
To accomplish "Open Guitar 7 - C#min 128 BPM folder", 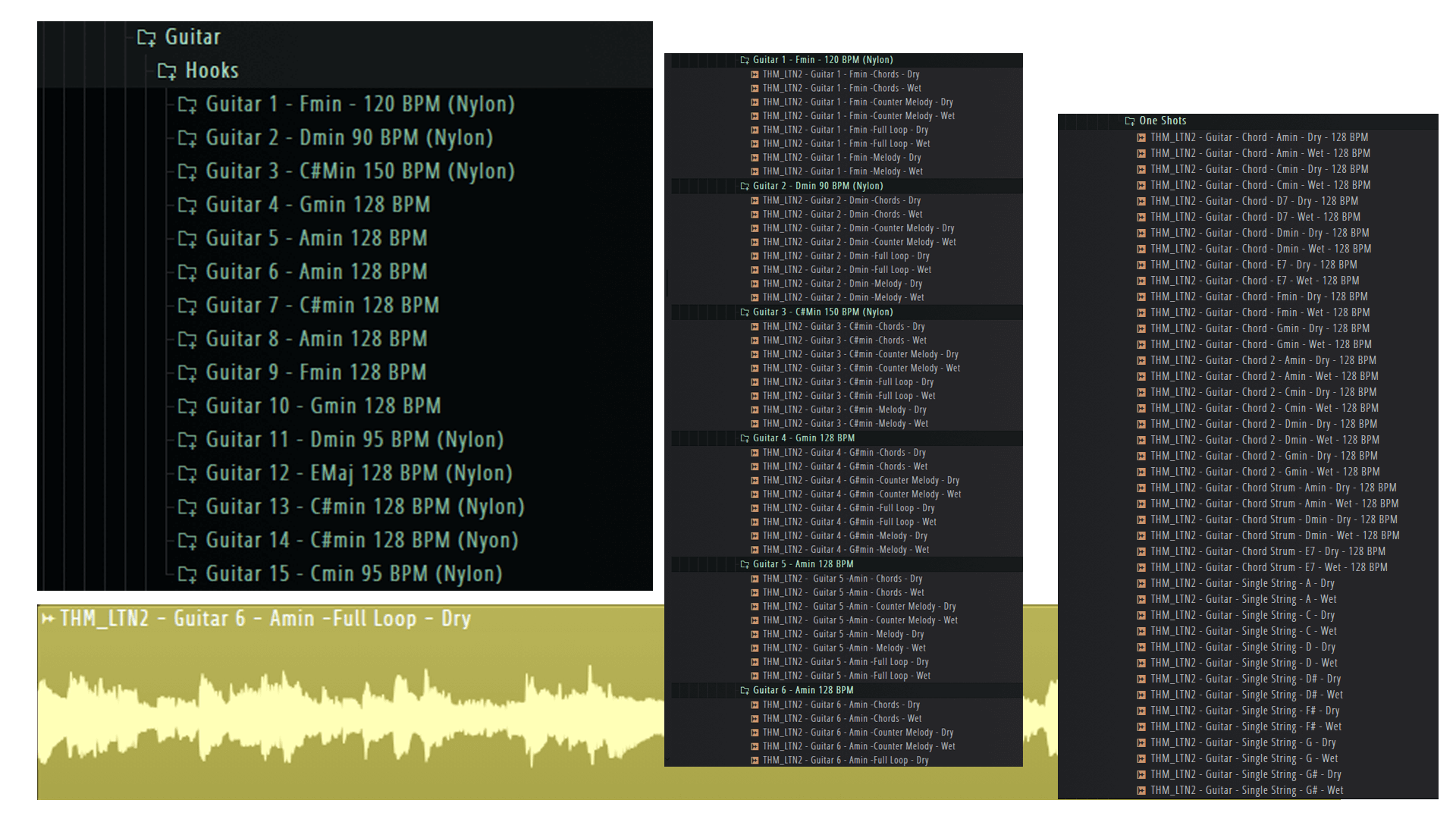I will coord(322,306).
